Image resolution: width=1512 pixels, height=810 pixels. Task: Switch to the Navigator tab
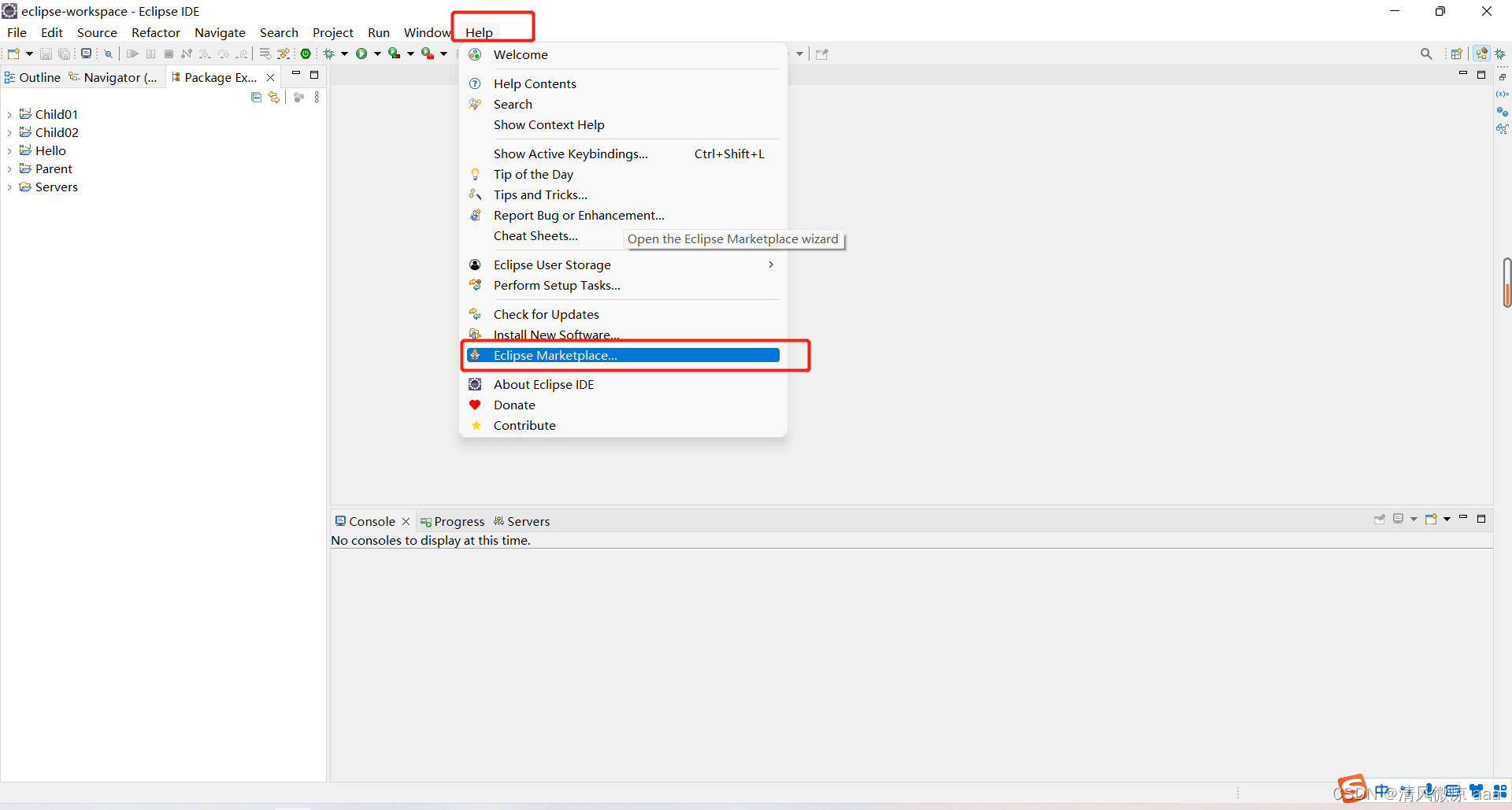[113, 77]
